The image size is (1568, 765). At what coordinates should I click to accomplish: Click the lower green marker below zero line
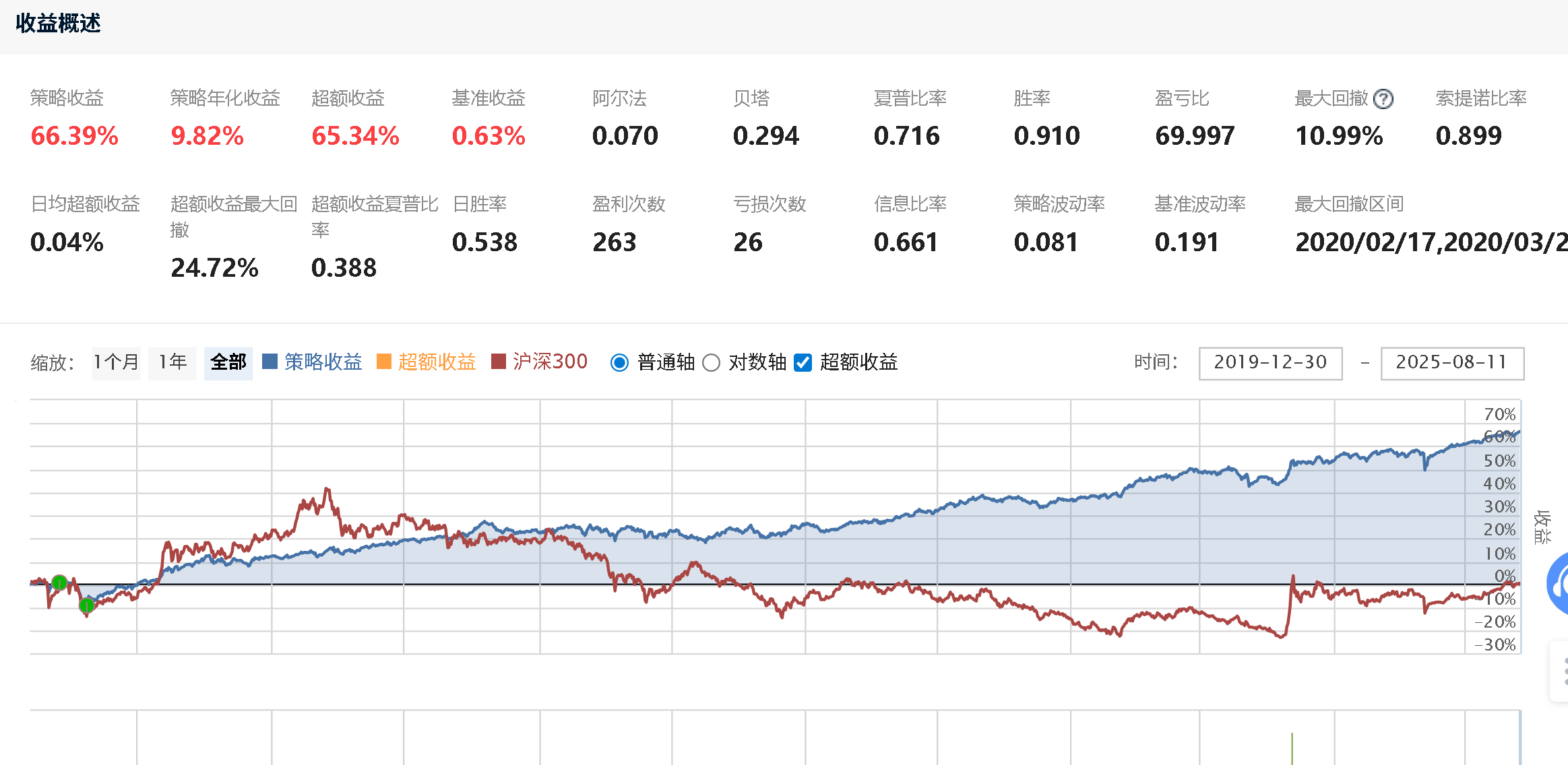86,605
